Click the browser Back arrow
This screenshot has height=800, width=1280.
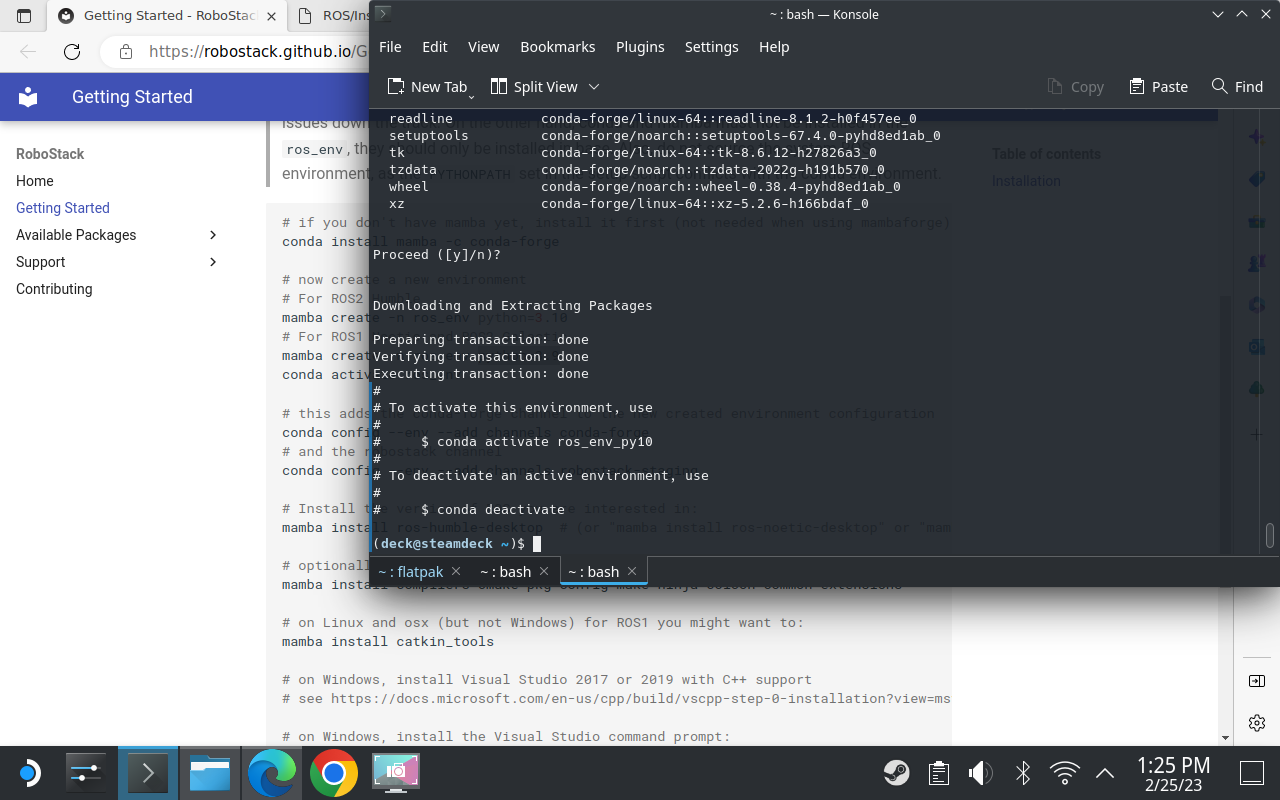28,52
